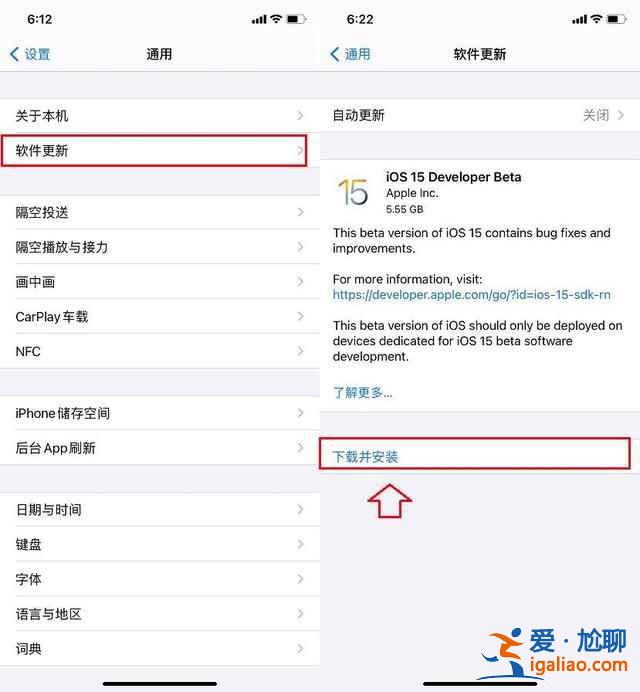Tap the right screen battery status icon
640x692 pixels.
coord(616,19)
